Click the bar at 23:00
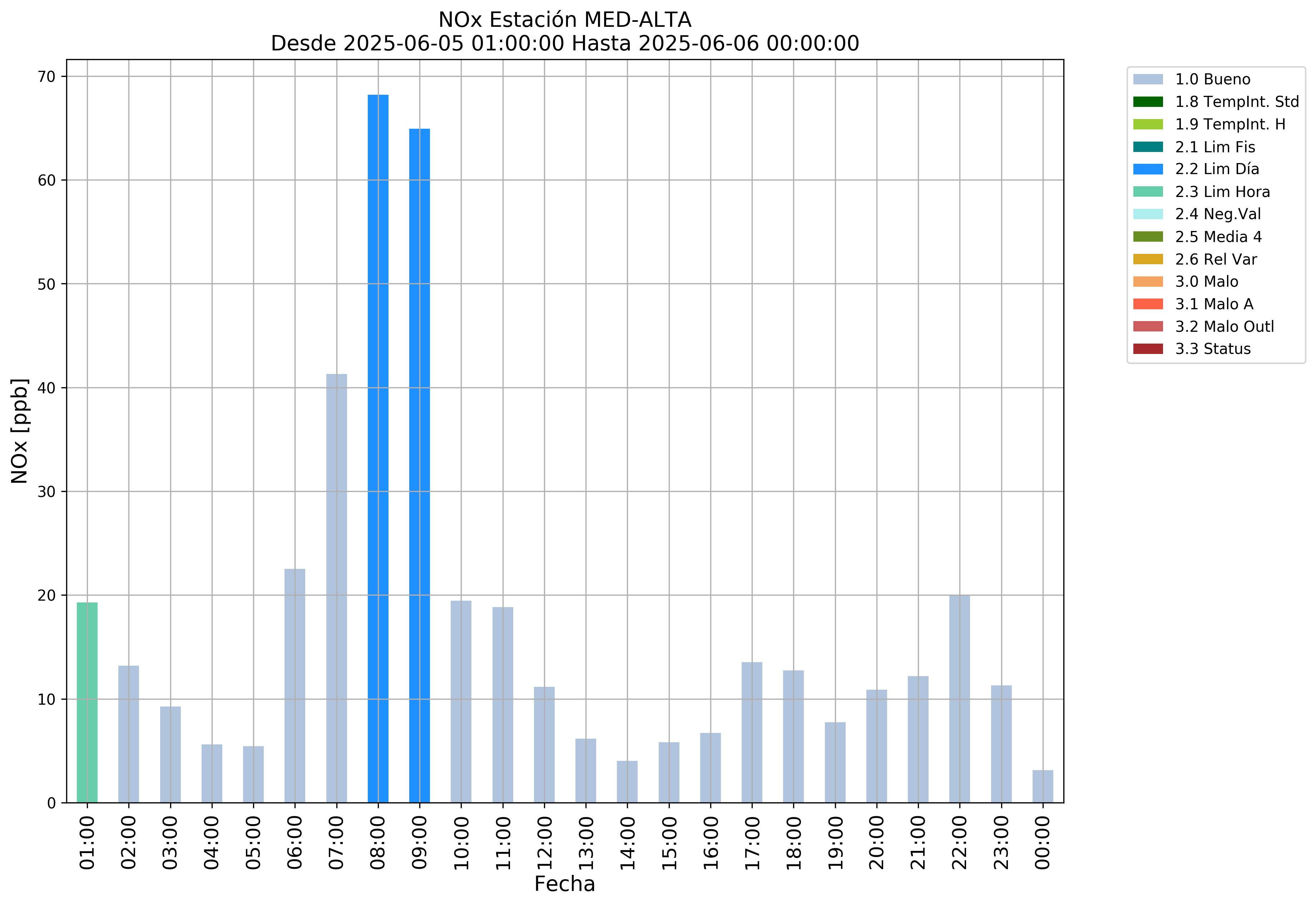The height and width of the screenshot is (906, 1316). (x=1001, y=744)
